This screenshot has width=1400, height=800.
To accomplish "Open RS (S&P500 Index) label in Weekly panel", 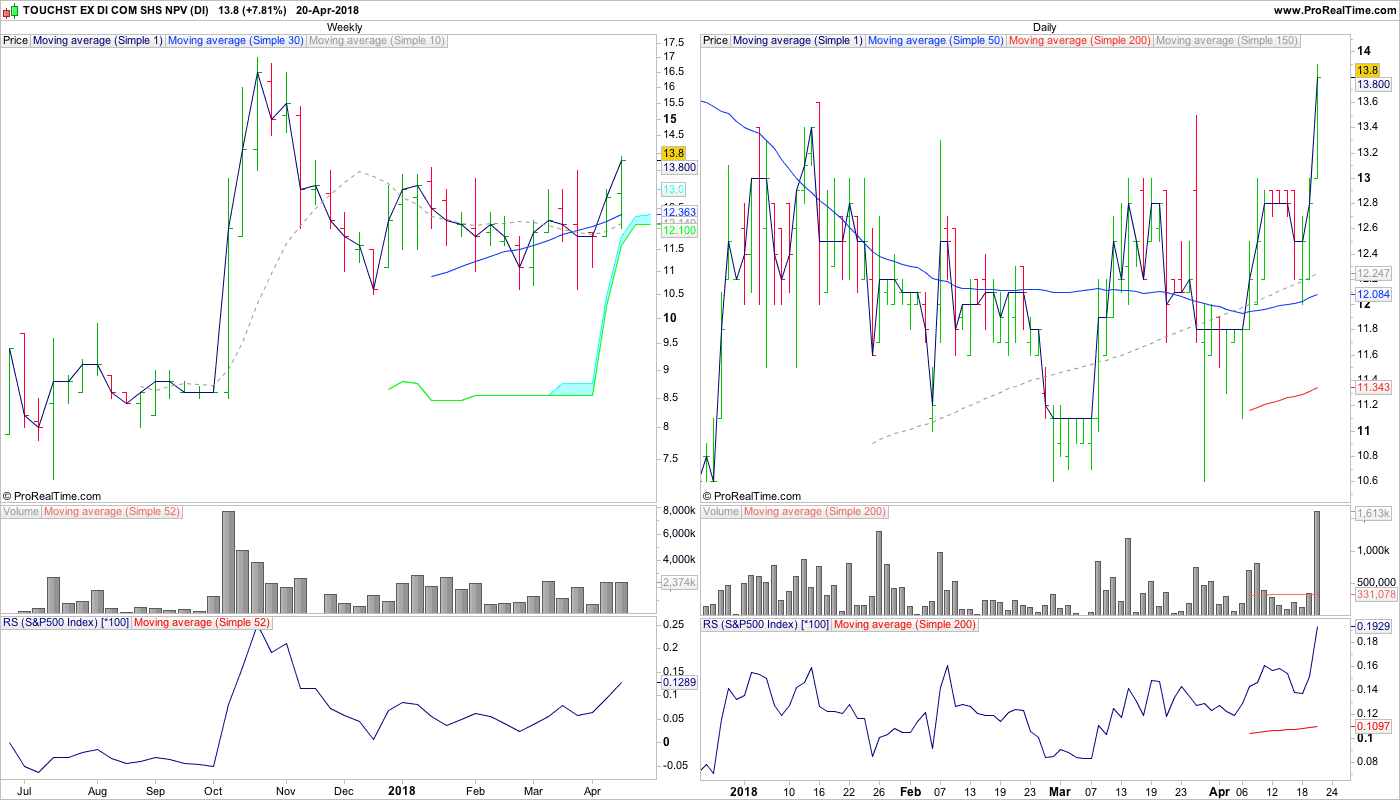I will click(x=66, y=623).
